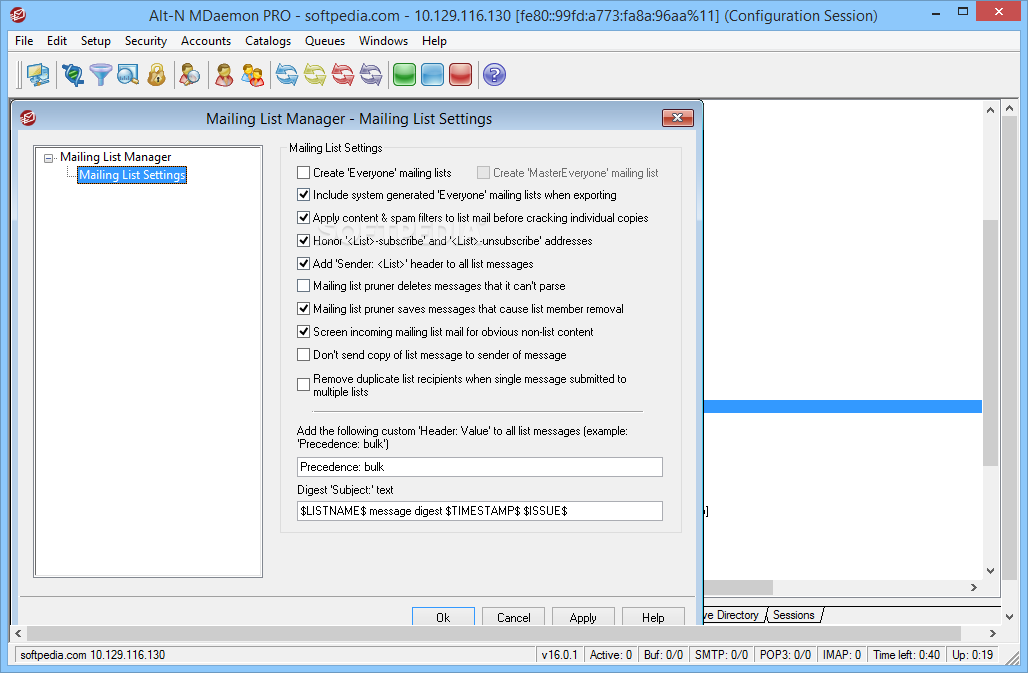Screen dimensions: 1028x673
Task: Click the yellow circular arrows icon
Action: (315, 75)
